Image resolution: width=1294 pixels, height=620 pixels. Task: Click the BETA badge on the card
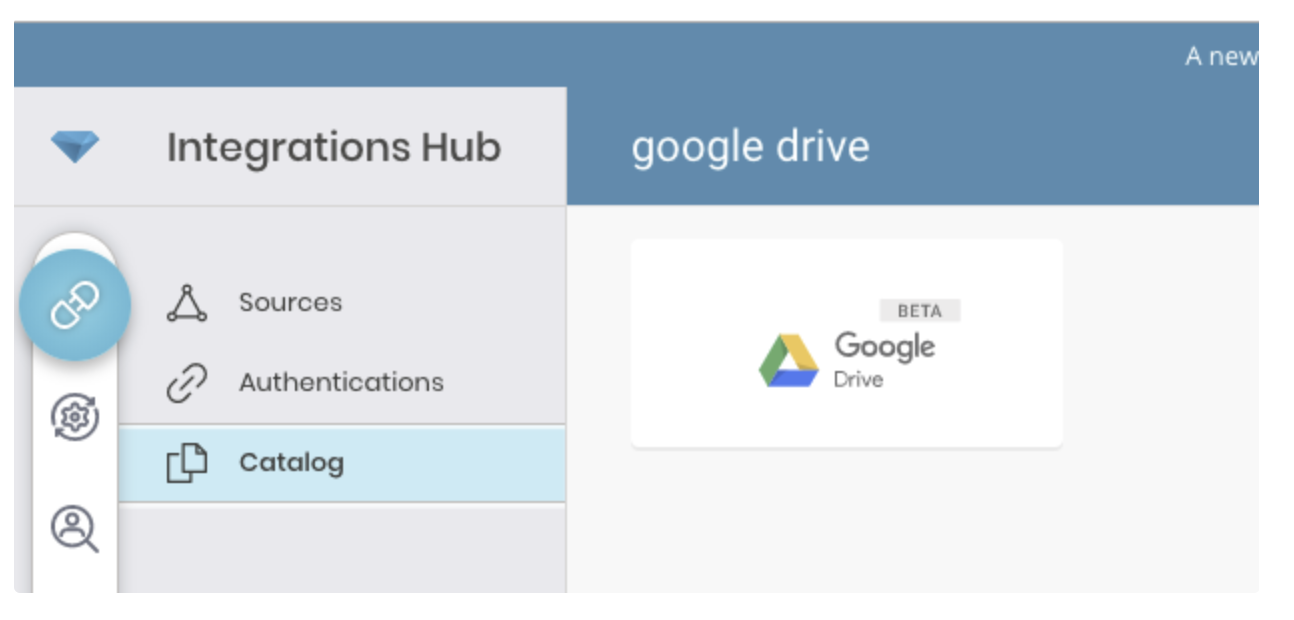(x=919, y=311)
